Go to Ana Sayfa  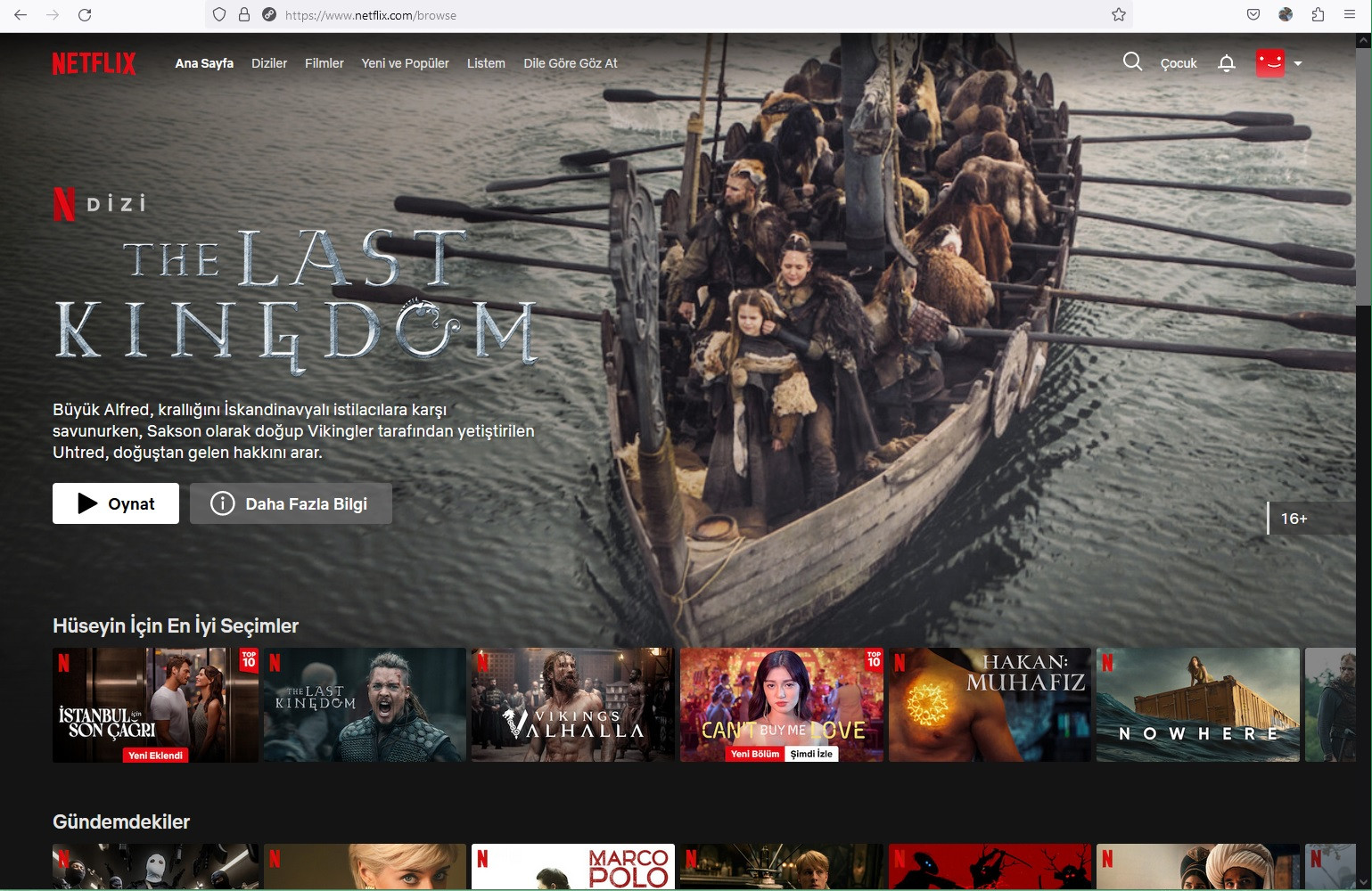tap(204, 63)
